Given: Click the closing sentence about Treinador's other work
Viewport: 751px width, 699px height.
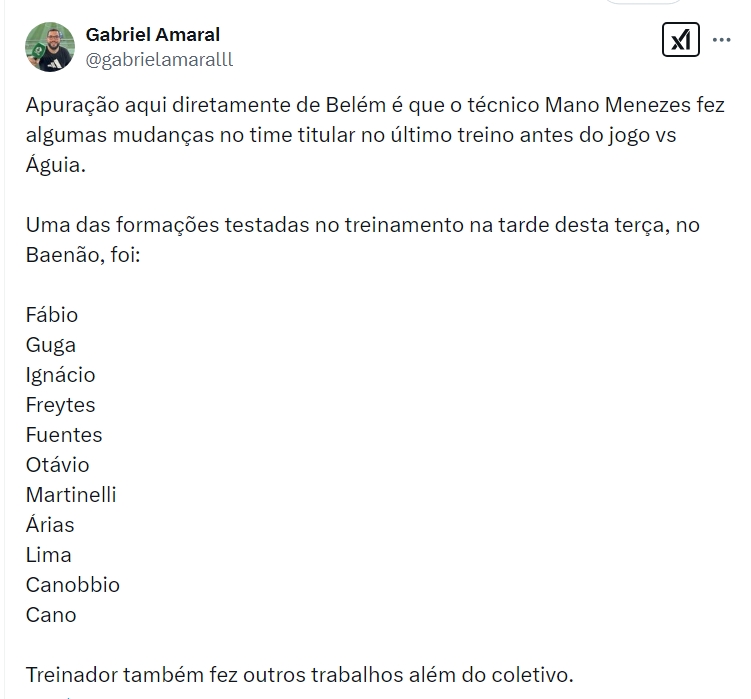Looking at the screenshot, I should coord(299,675).
